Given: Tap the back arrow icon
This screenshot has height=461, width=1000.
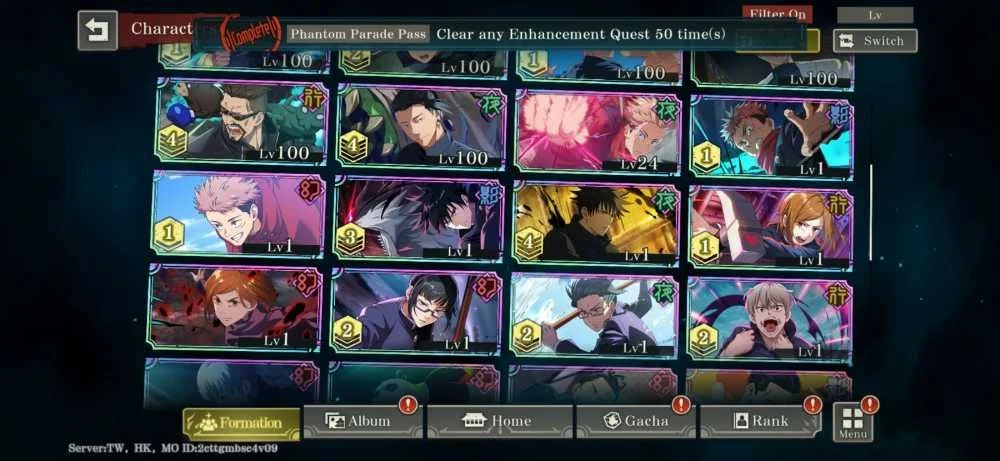Looking at the screenshot, I should 98,30.
